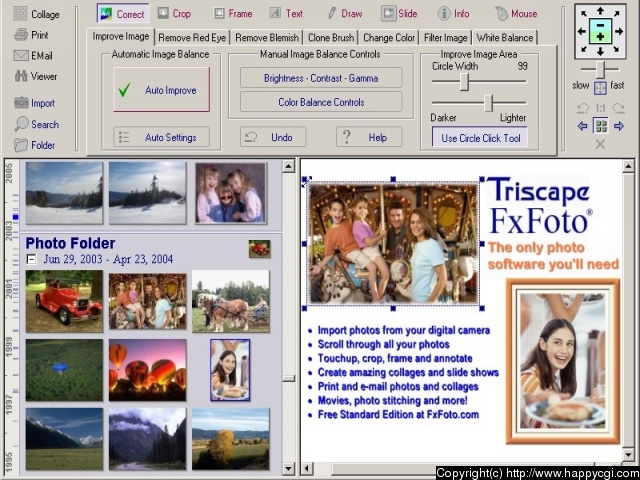Click the gray X delete icon
Image resolution: width=640 pixels, height=480 pixels.
tap(600, 144)
